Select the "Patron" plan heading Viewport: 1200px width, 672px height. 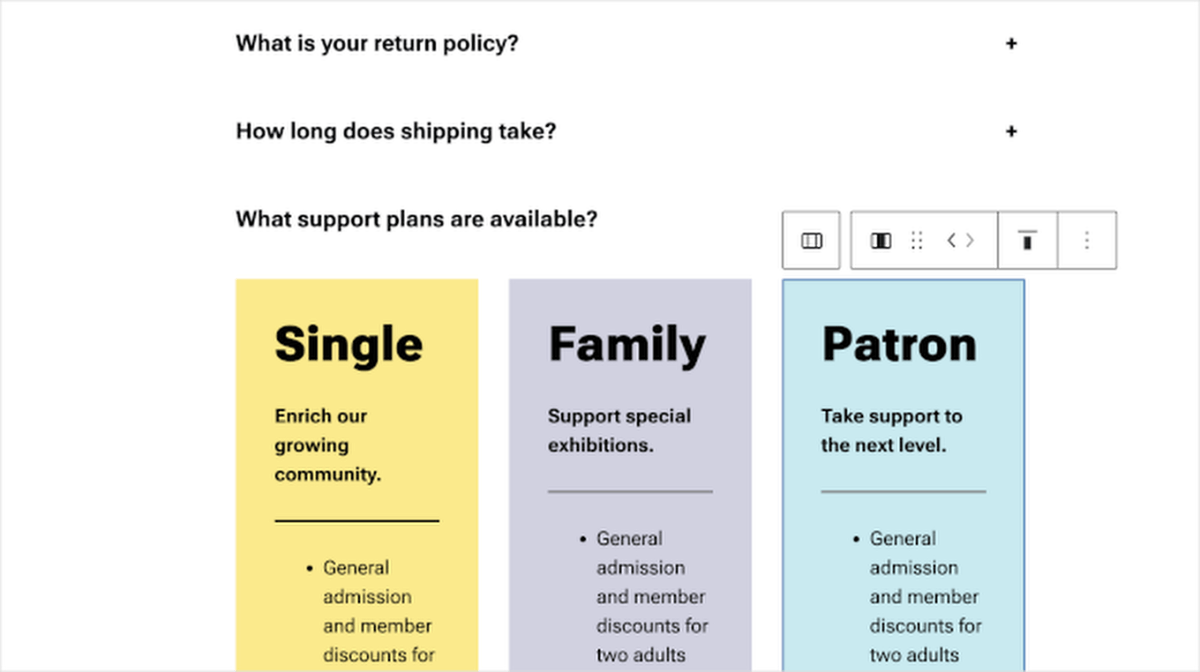click(898, 344)
